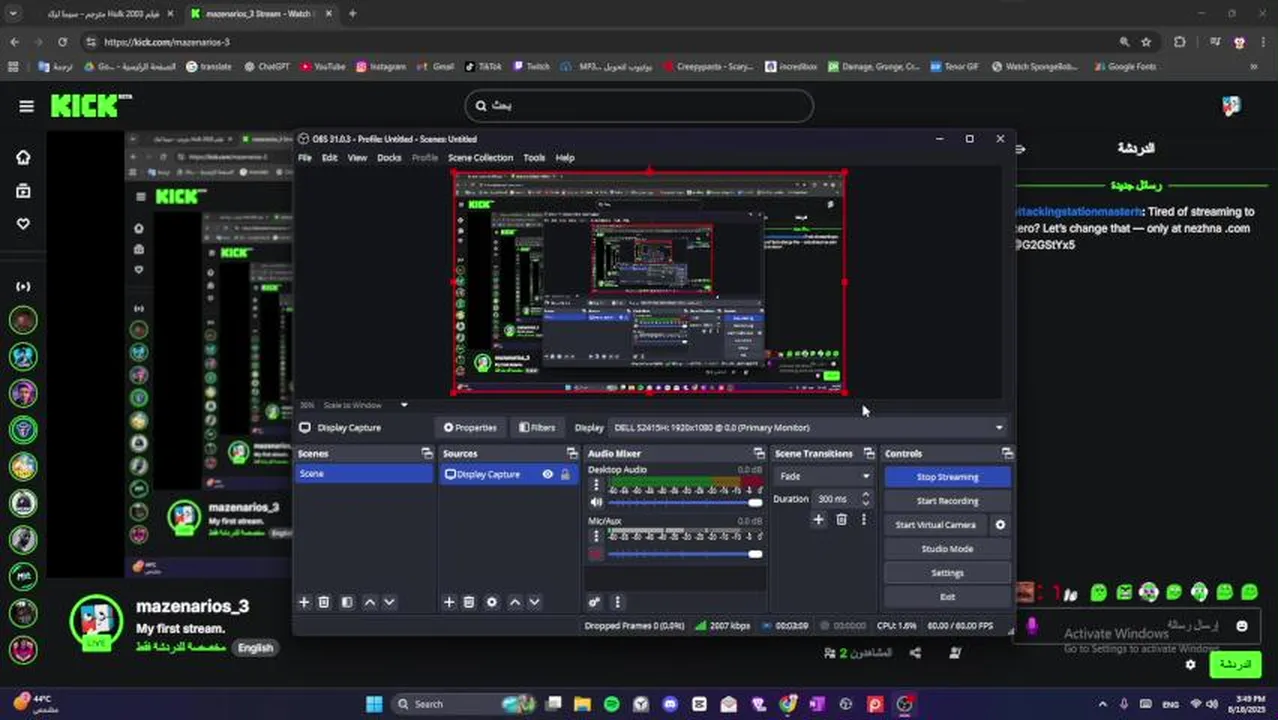The image size is (1278, 720).
Task: Open OBS Docks menu
Action: (389, 158)
